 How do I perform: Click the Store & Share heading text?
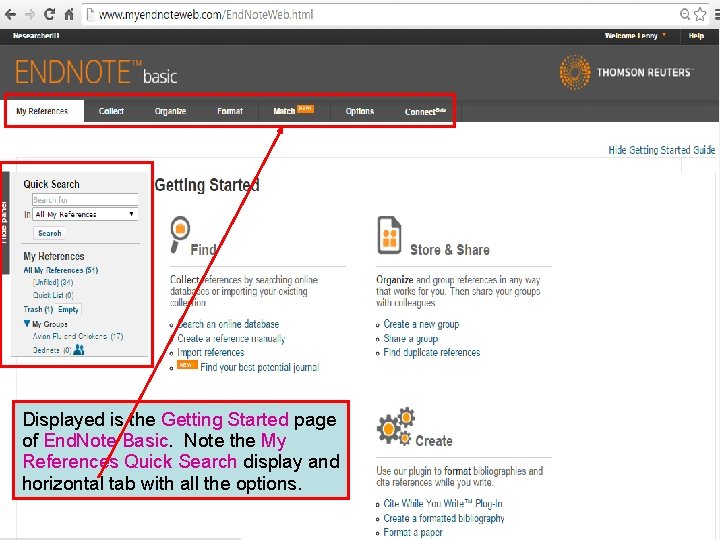coord(450,250)
